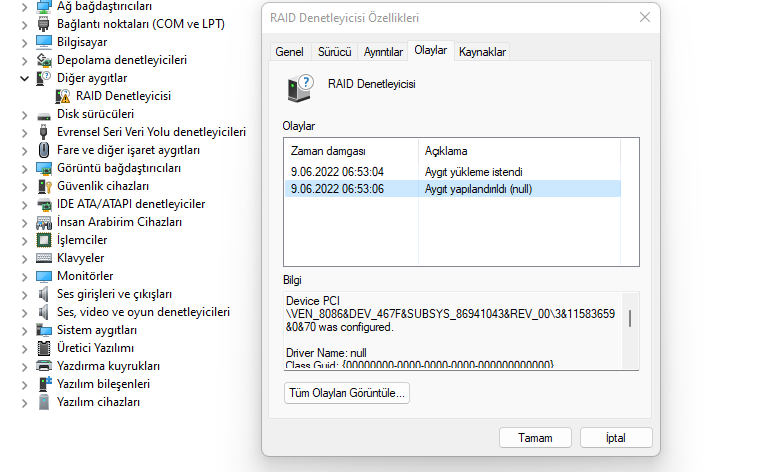Screen dimensions: 780x472
Task: Expand the Görüntü bağdaştırıcıları node
Action: (25, 168)
